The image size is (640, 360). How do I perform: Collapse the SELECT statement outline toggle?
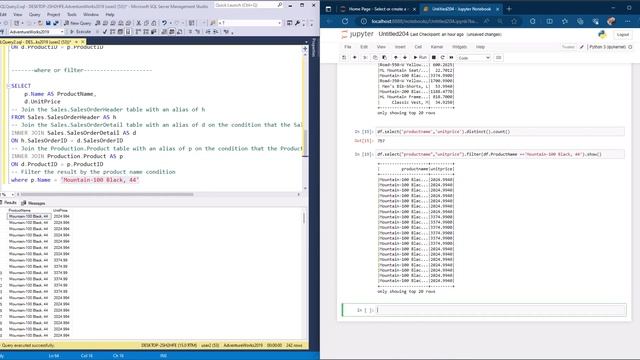click(9, 86)
